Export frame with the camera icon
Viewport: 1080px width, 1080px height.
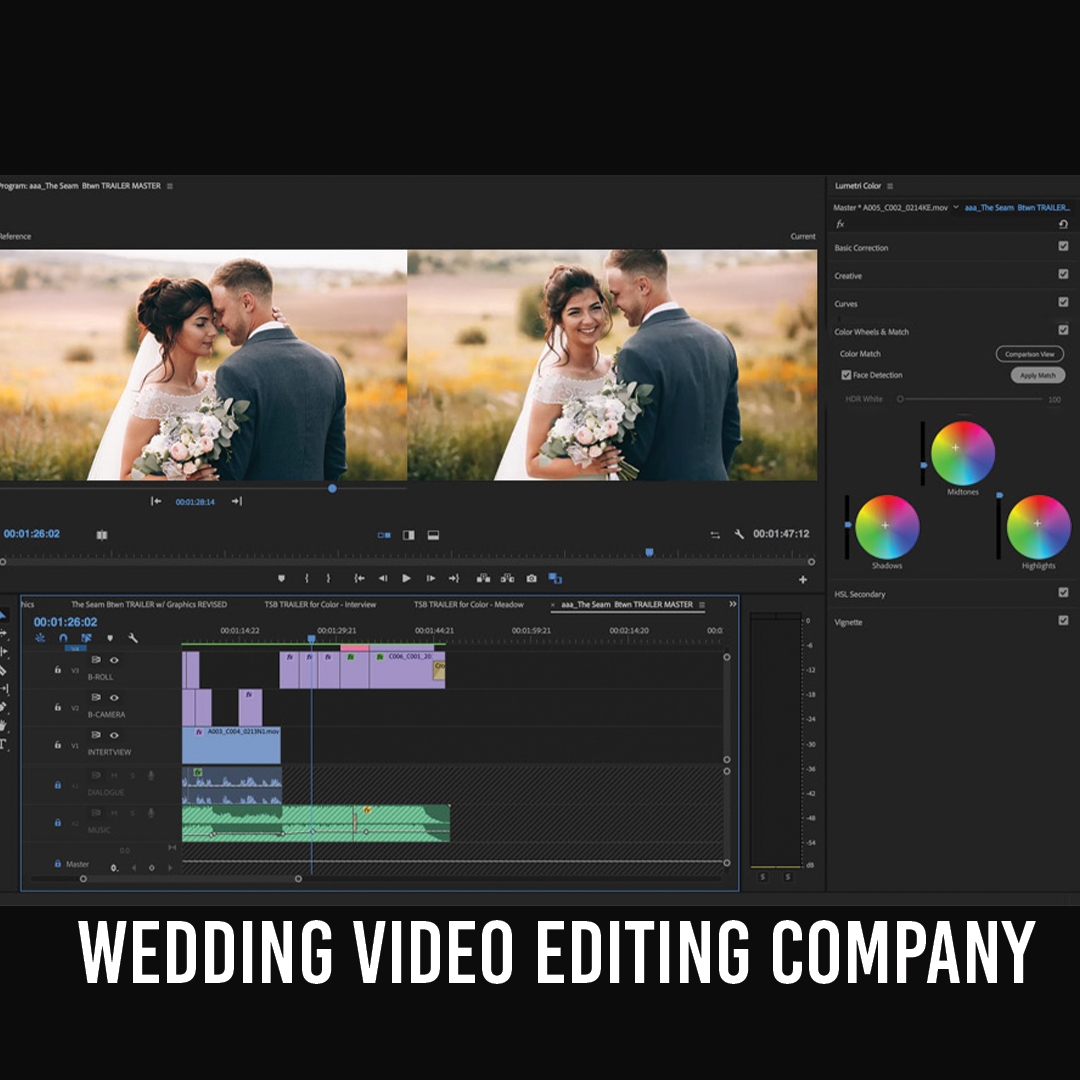pyautogui.click(x=532, y=579)
